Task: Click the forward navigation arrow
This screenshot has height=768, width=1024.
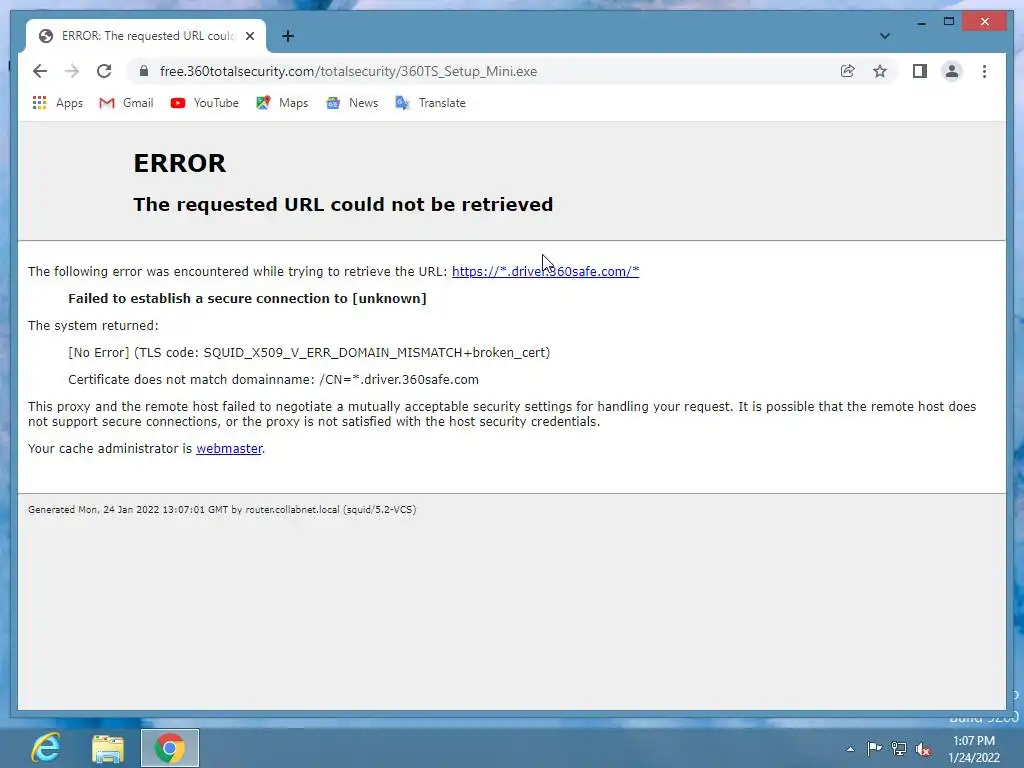Action: [72, 71]
